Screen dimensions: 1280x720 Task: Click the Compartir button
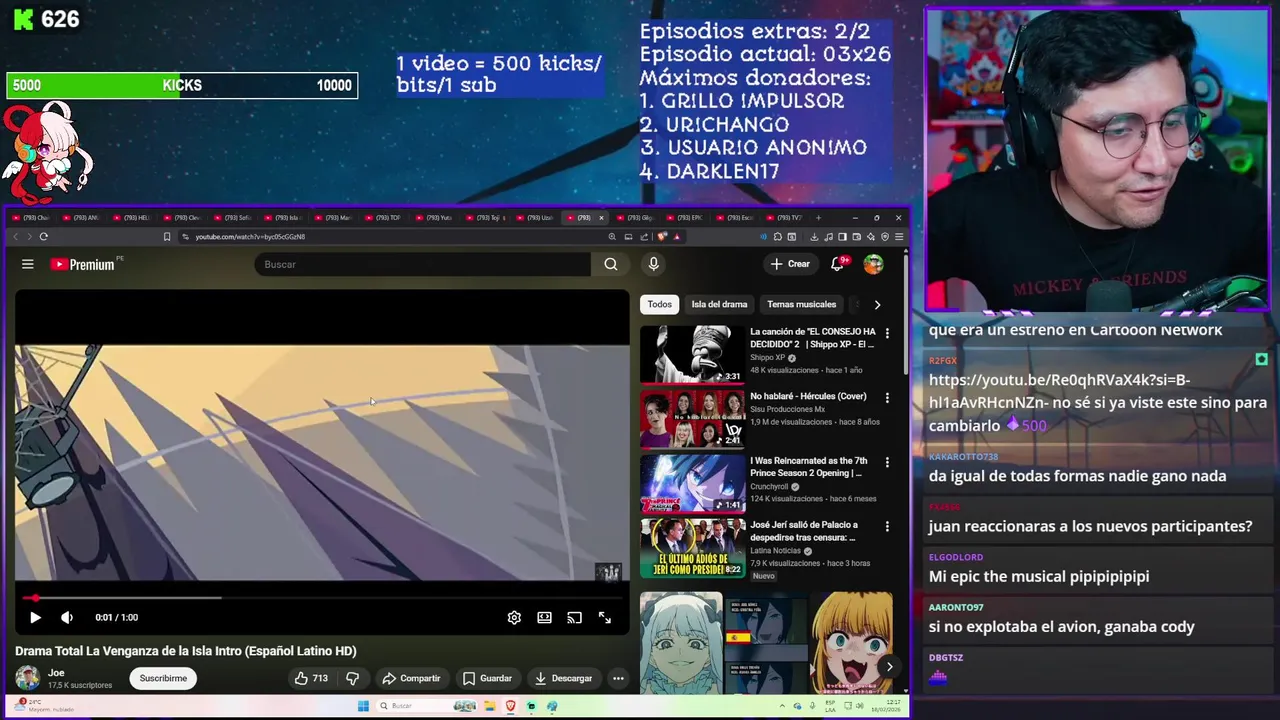tap(411, 678)
